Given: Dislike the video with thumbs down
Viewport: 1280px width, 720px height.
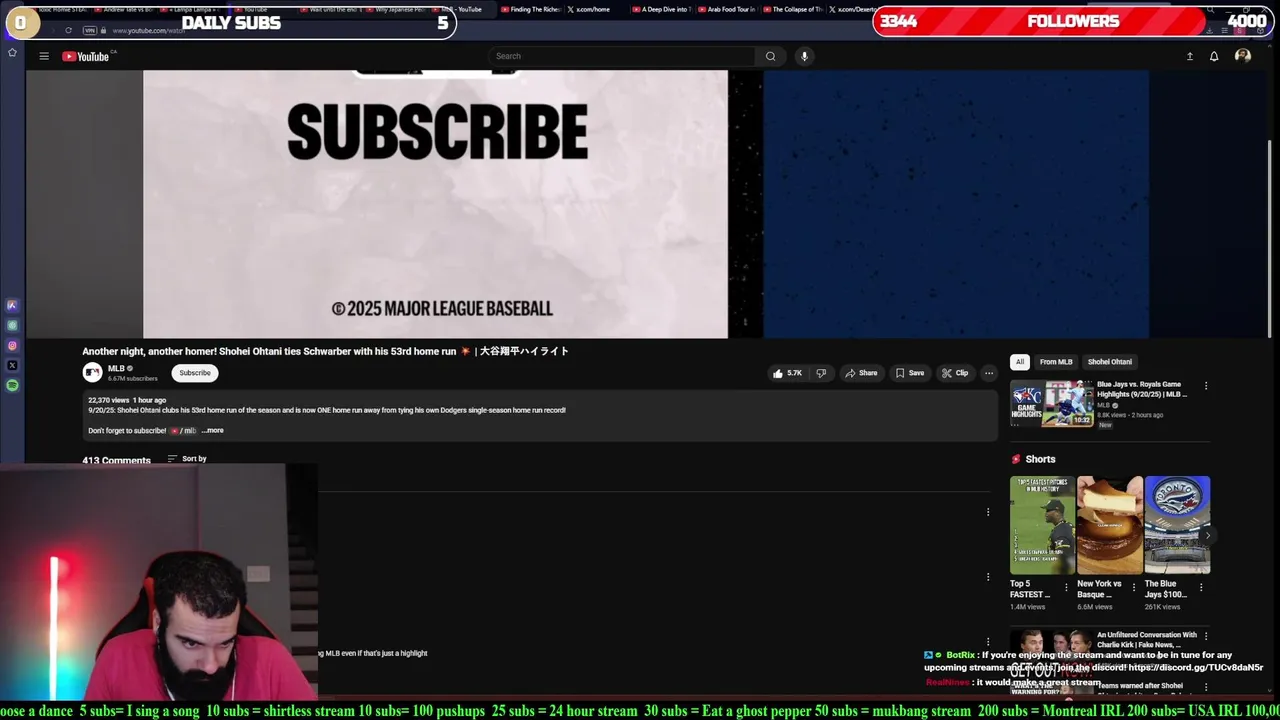Looking at the screenshot, I should pyautogui.click(x=821, y=373).
